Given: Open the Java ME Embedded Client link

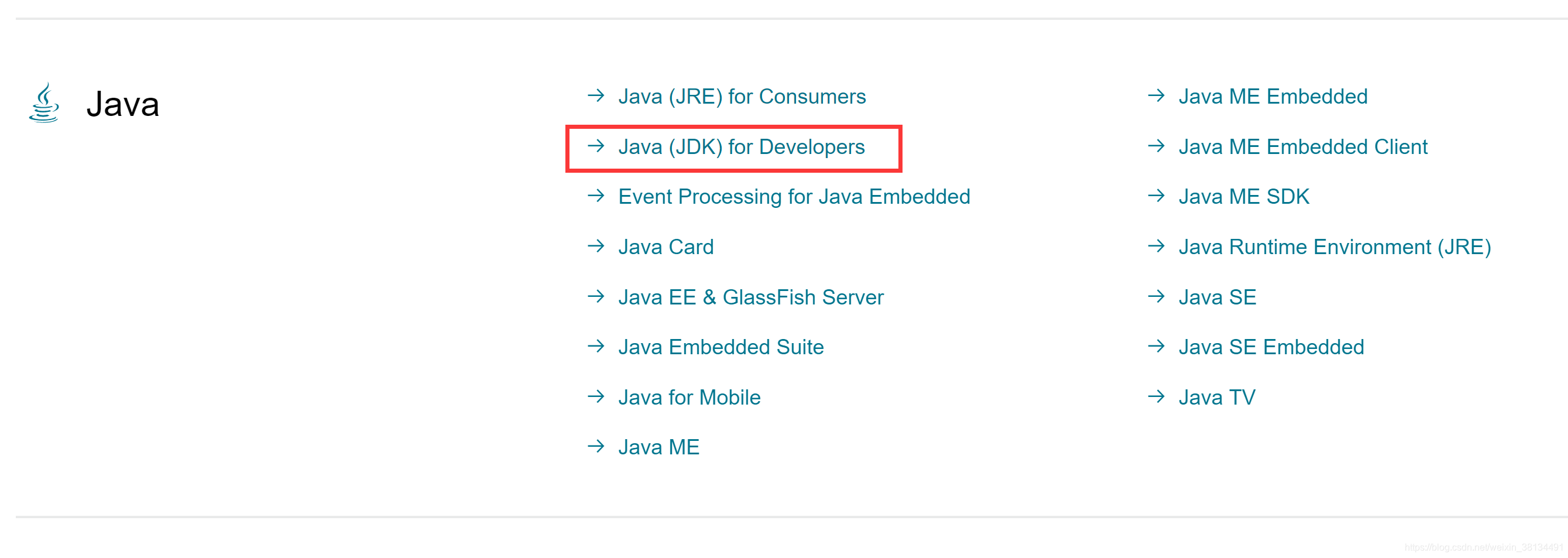Looking at the screenshot, I should point(1302,147).
